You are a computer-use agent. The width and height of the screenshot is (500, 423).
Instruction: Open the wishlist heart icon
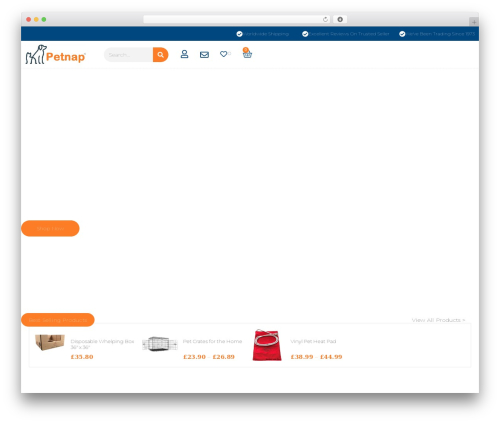point(224,54)
